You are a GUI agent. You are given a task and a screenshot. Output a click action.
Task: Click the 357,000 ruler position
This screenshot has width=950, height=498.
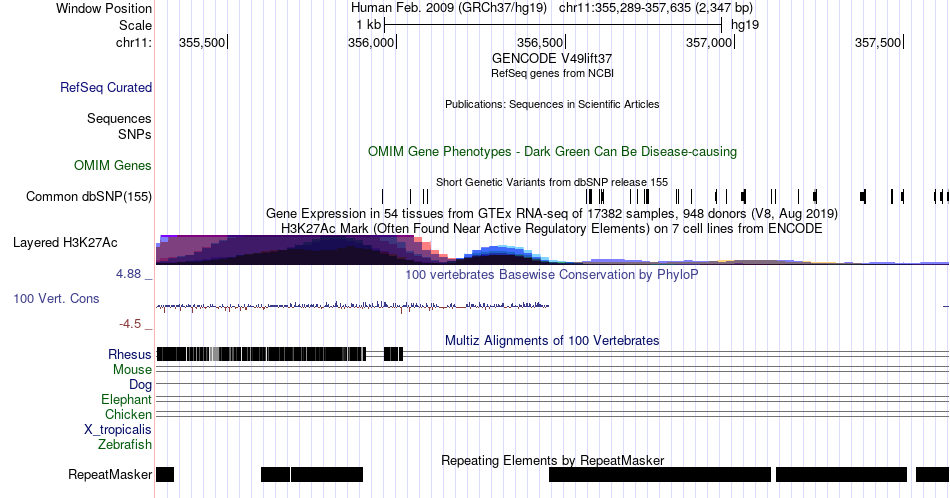(x=709, y=42)
